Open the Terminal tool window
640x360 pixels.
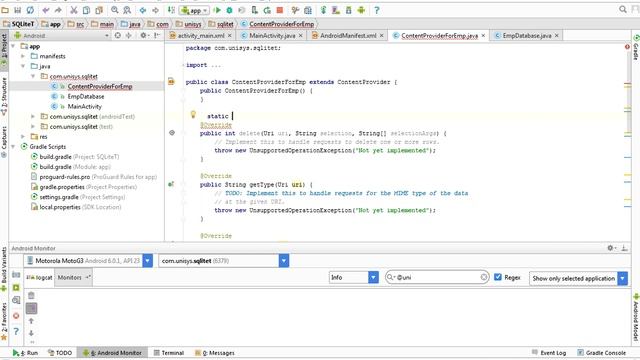(169, 353)
